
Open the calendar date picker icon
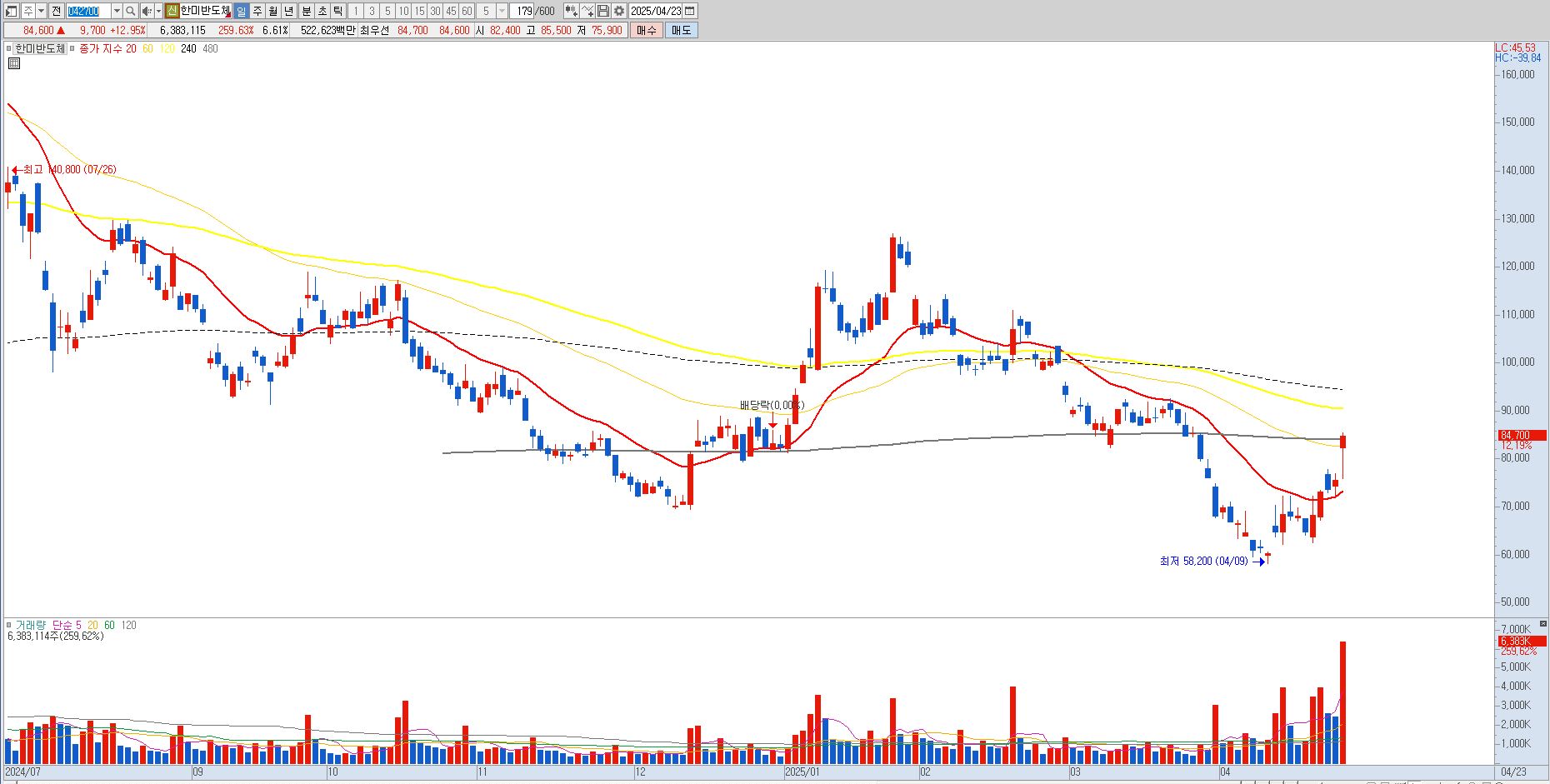coord(689,11)
